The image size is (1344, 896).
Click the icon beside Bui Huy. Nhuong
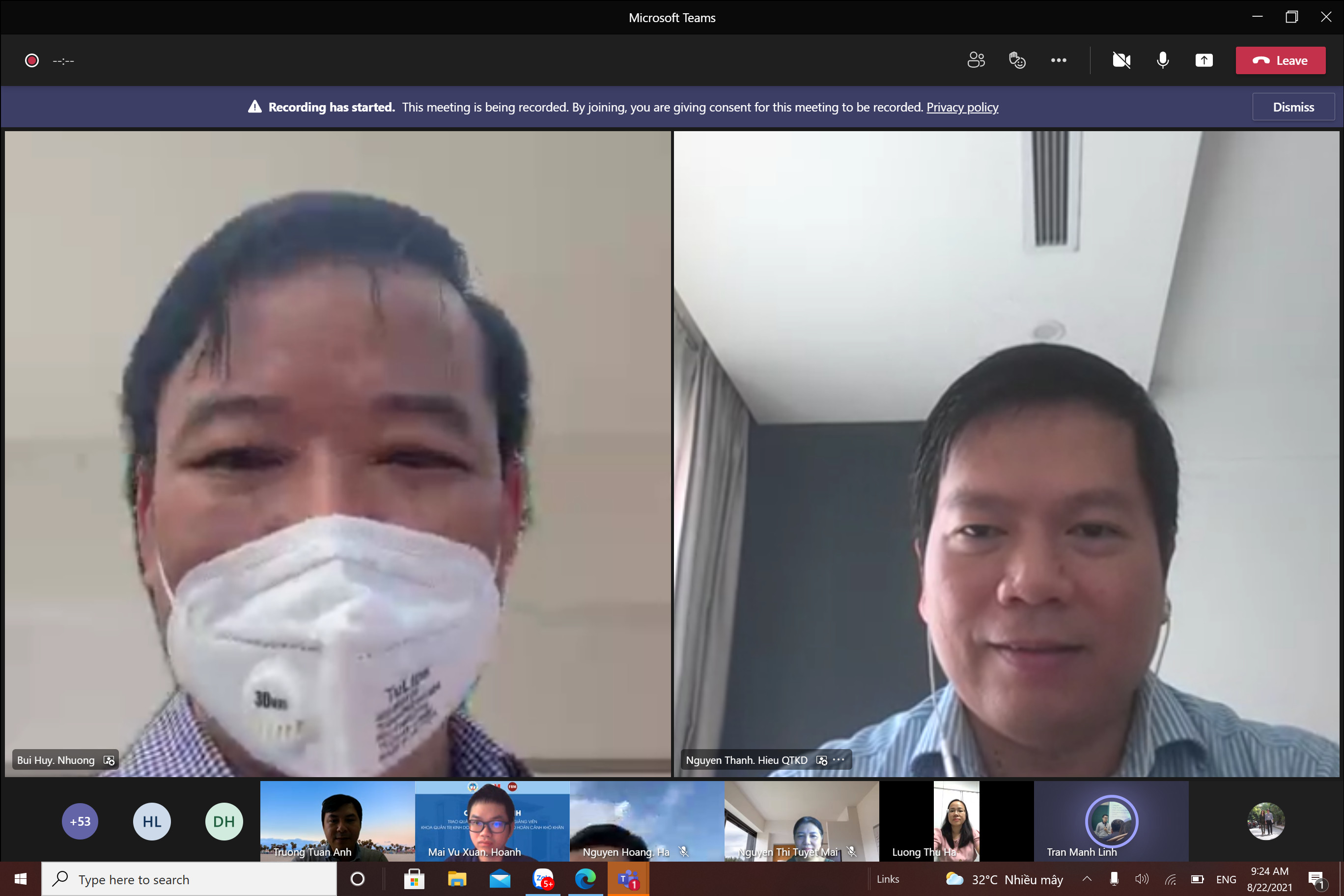tap(109, 760)
